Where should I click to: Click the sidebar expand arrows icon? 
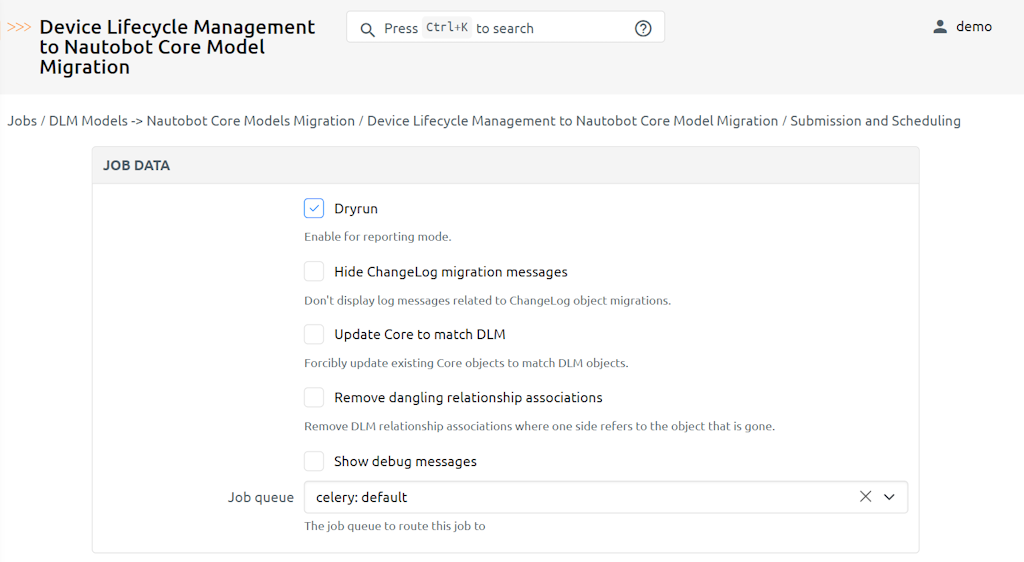pyautogui.click(x=19, y=28)
